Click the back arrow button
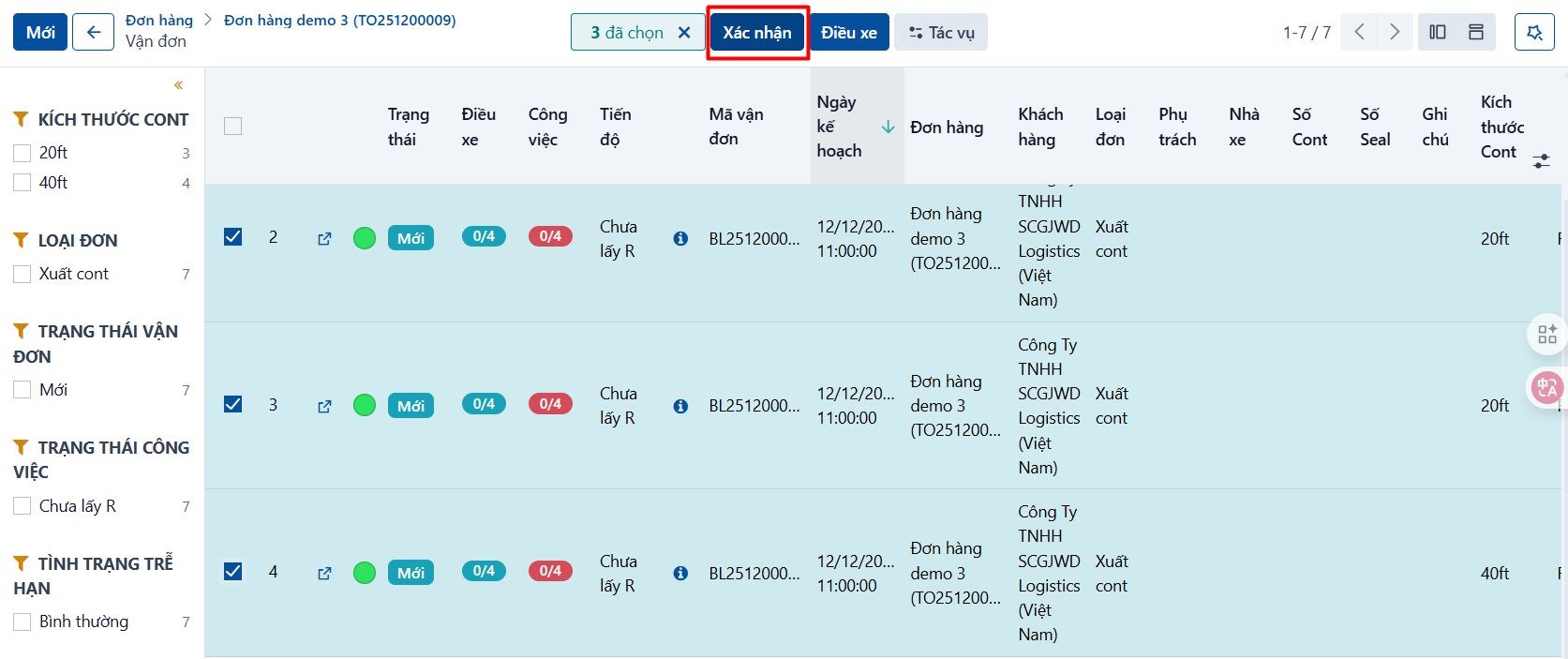1568x659 pixels. [x=94, y=32]
